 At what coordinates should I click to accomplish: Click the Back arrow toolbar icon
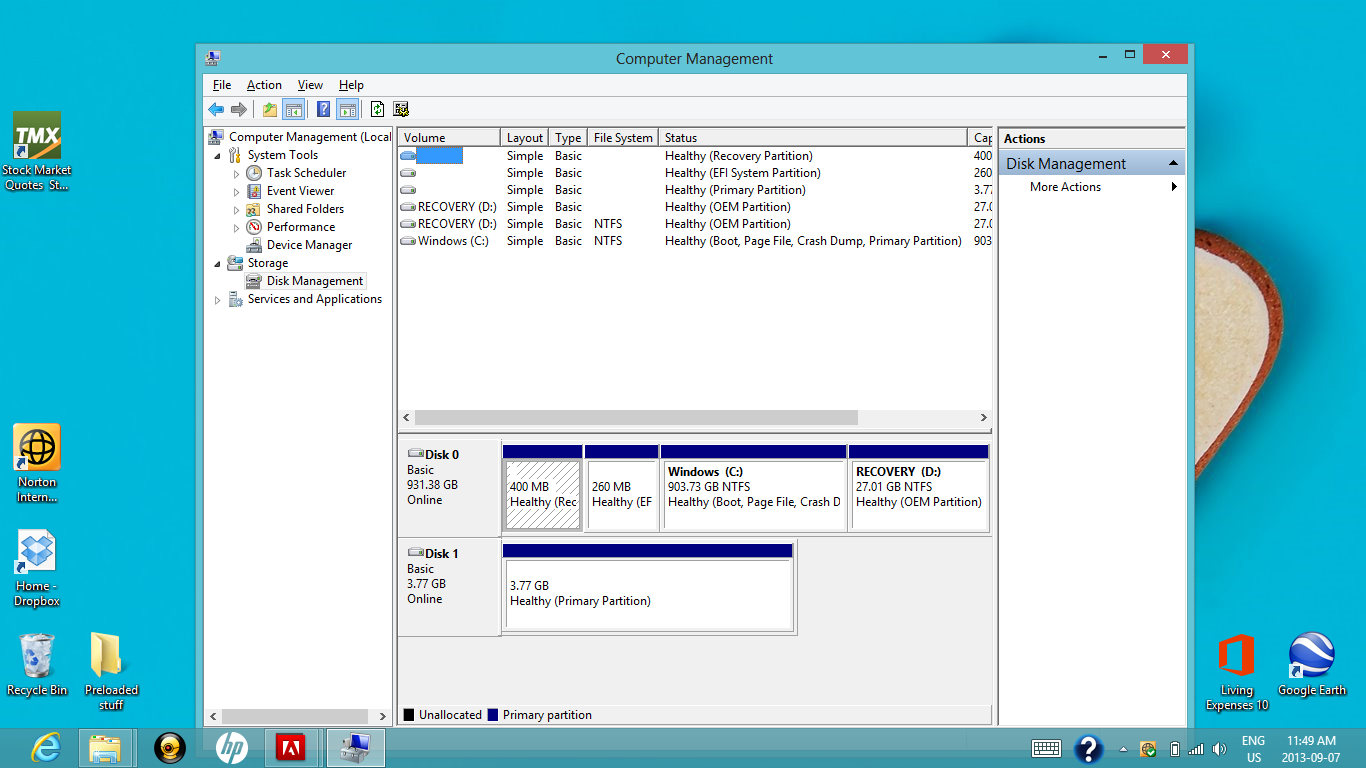pyautogui.click(x=216, y=110)
